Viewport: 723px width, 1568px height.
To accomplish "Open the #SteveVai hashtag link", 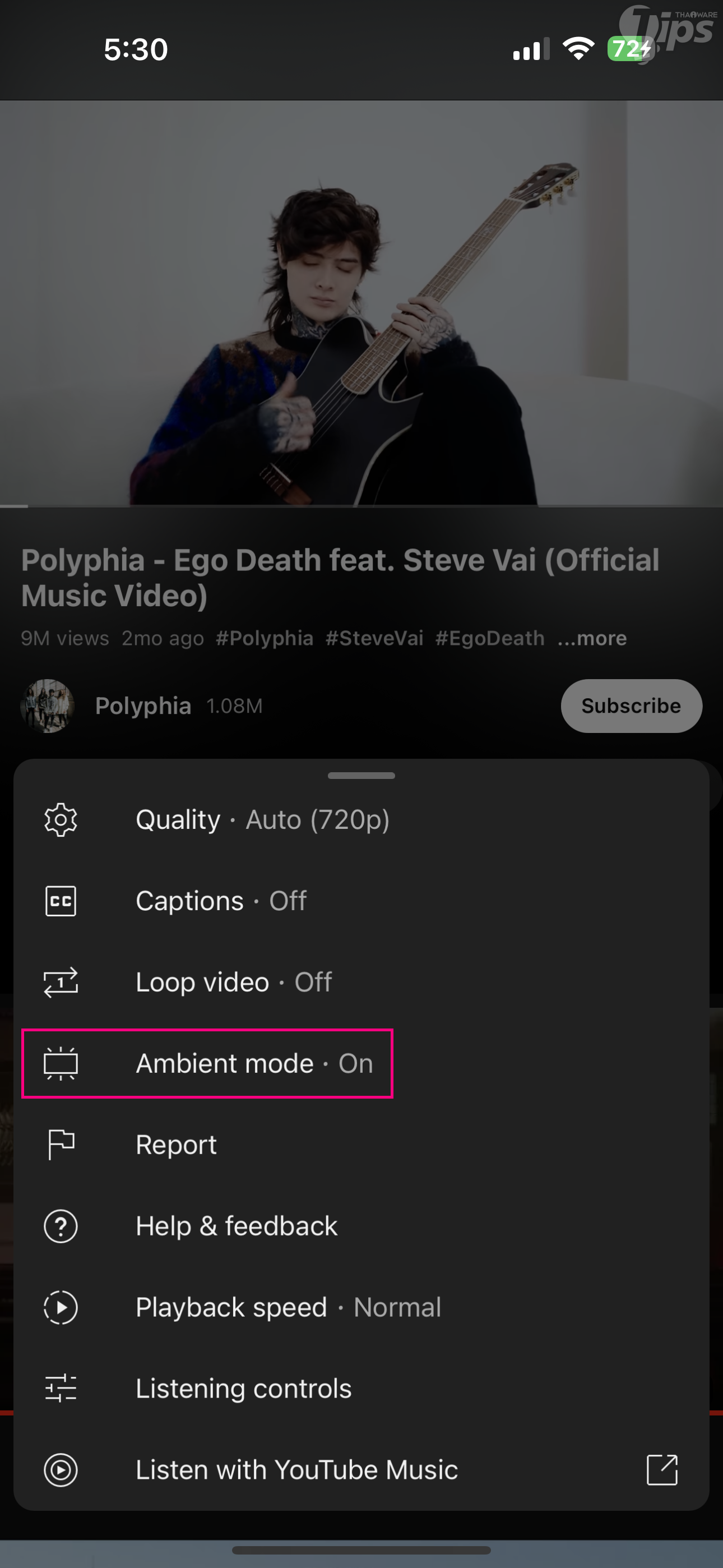I will coord(374,639).
